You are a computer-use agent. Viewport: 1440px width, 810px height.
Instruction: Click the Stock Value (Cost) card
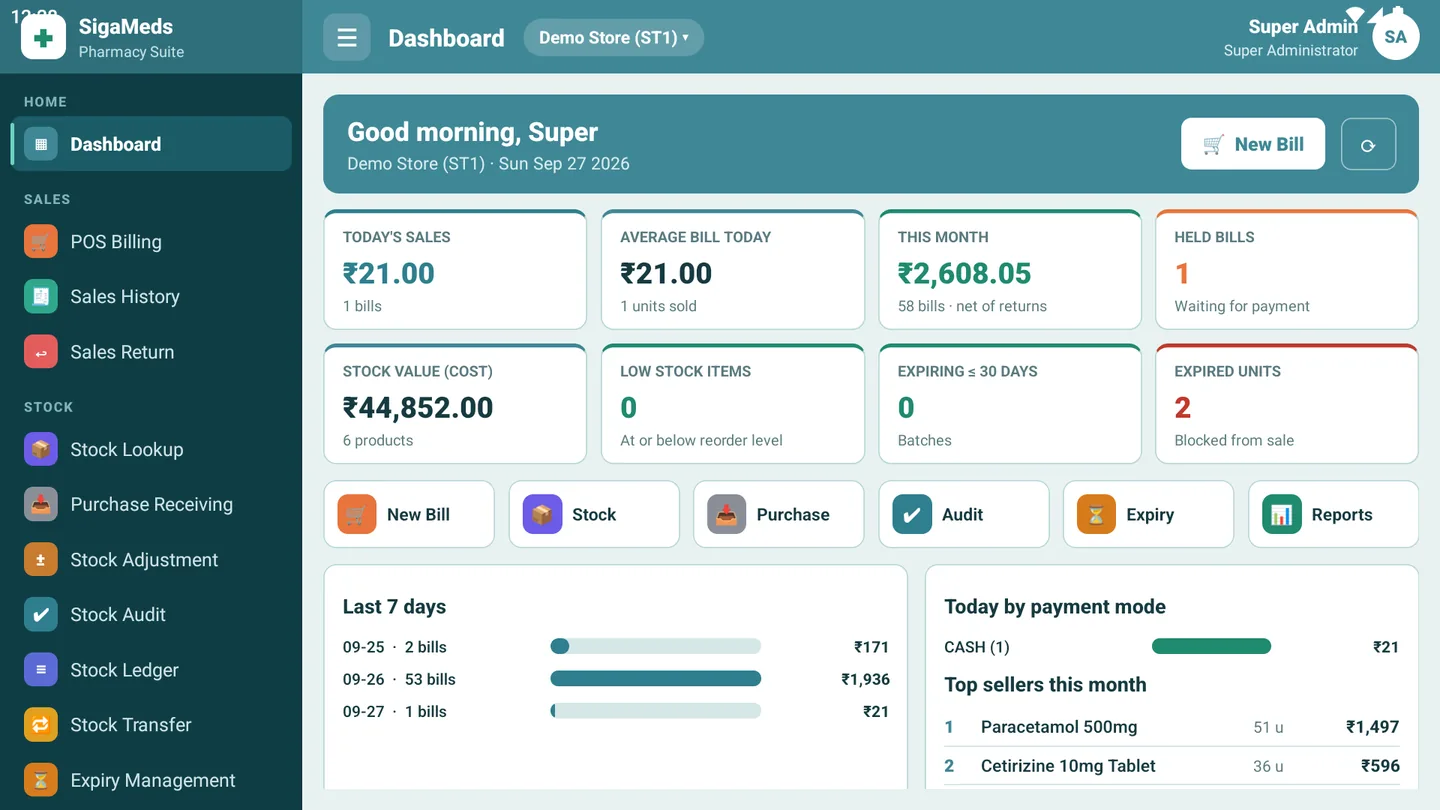point(455,404)
